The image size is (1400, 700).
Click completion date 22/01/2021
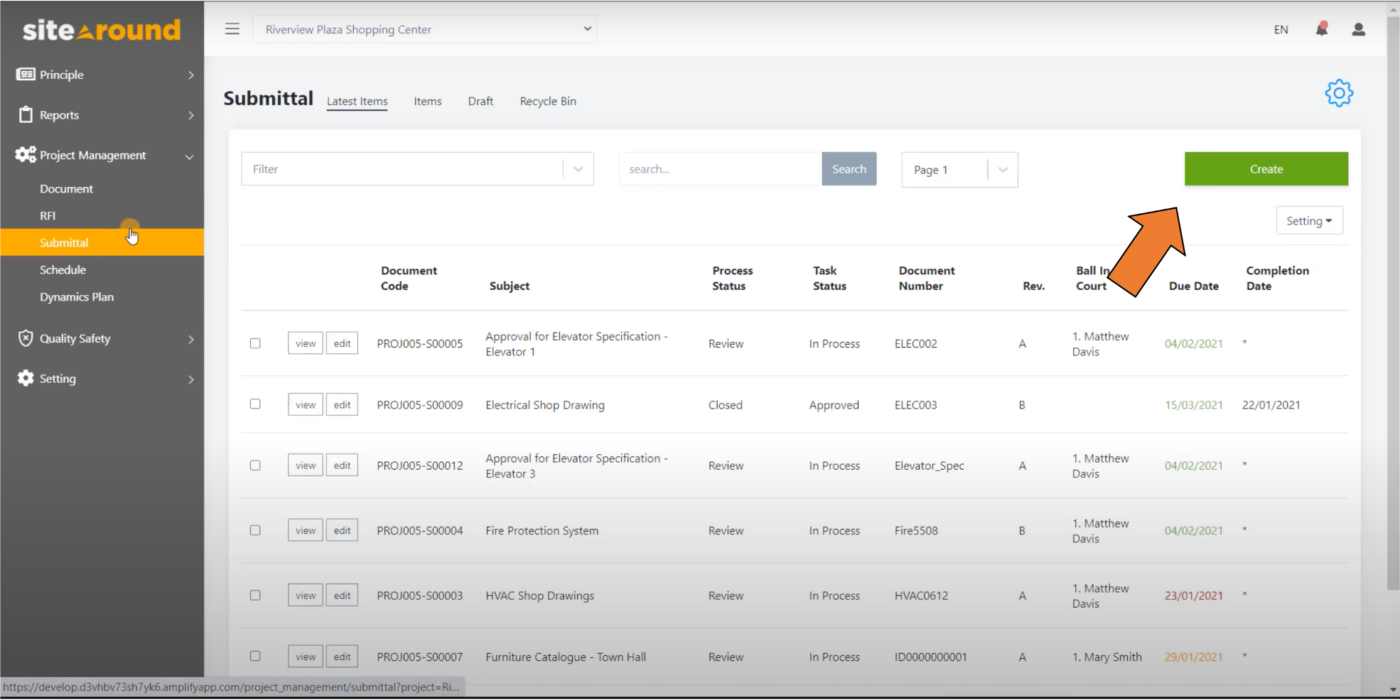(1271, 405)
